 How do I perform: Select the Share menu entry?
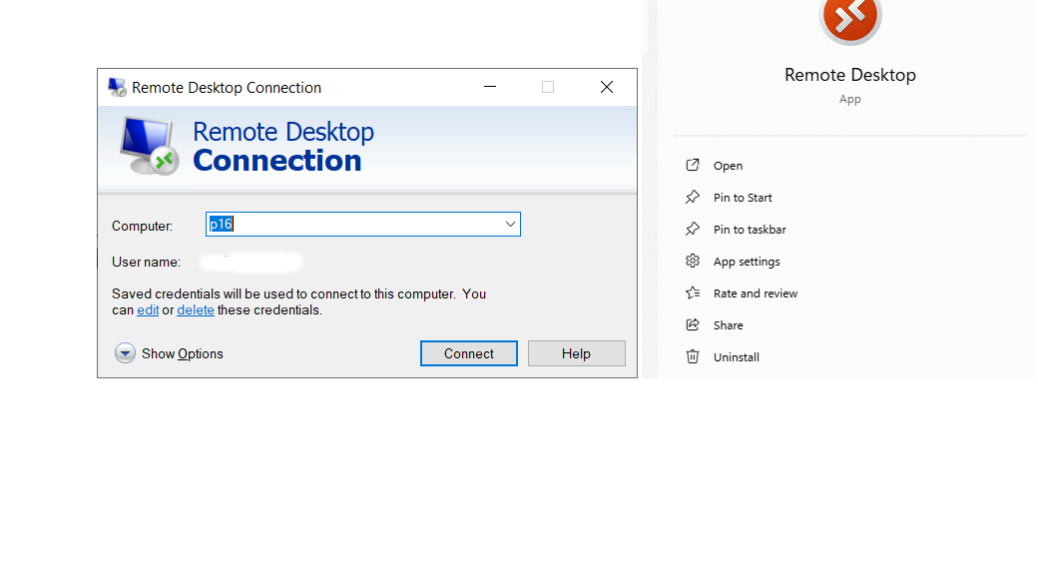pos(728,325)
